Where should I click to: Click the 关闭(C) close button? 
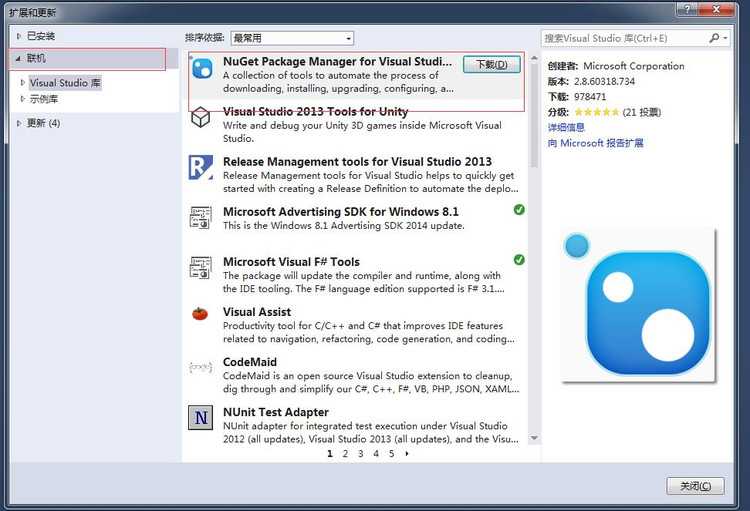point(695,486)
